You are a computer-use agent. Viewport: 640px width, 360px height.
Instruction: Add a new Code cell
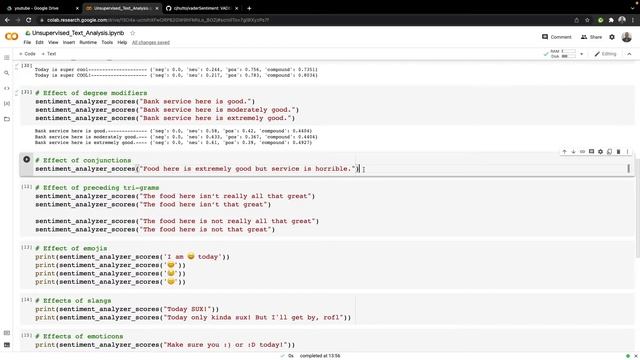[x=27, y=54]
